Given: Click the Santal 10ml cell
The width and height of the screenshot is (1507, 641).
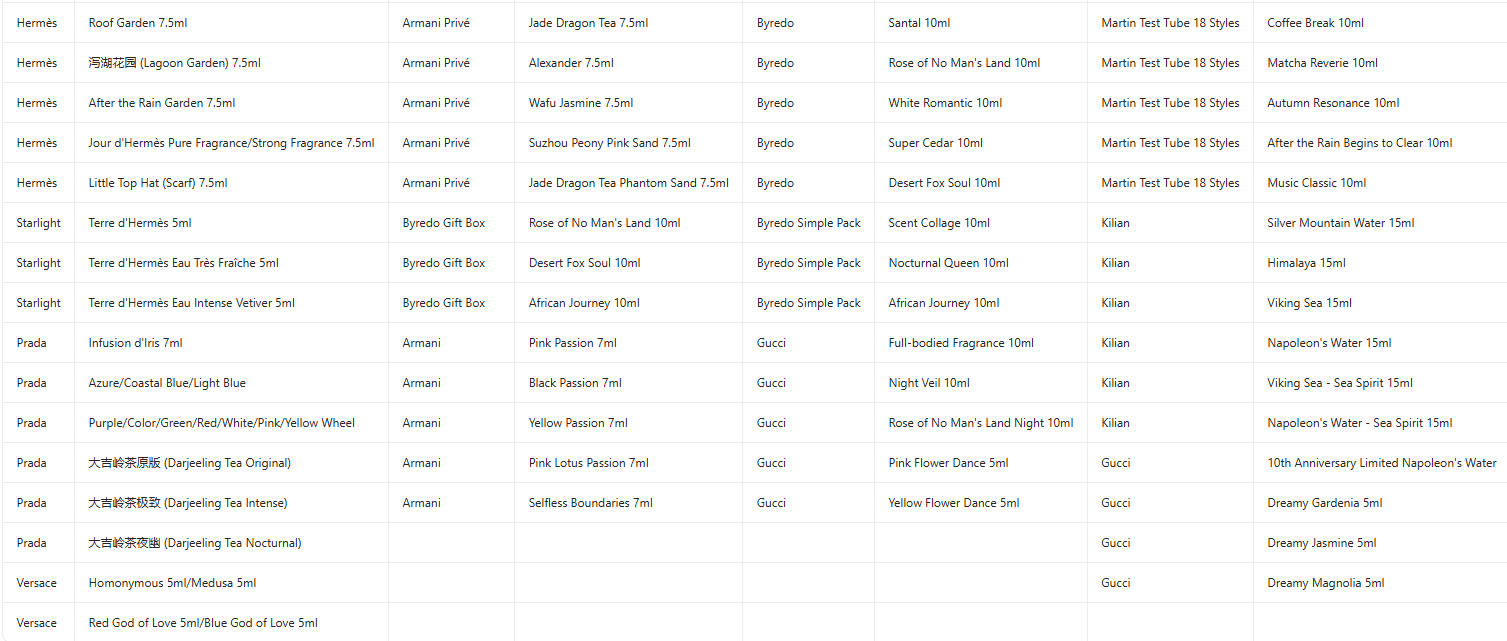Looking at the screenshot, I should (x=919, y=23).
